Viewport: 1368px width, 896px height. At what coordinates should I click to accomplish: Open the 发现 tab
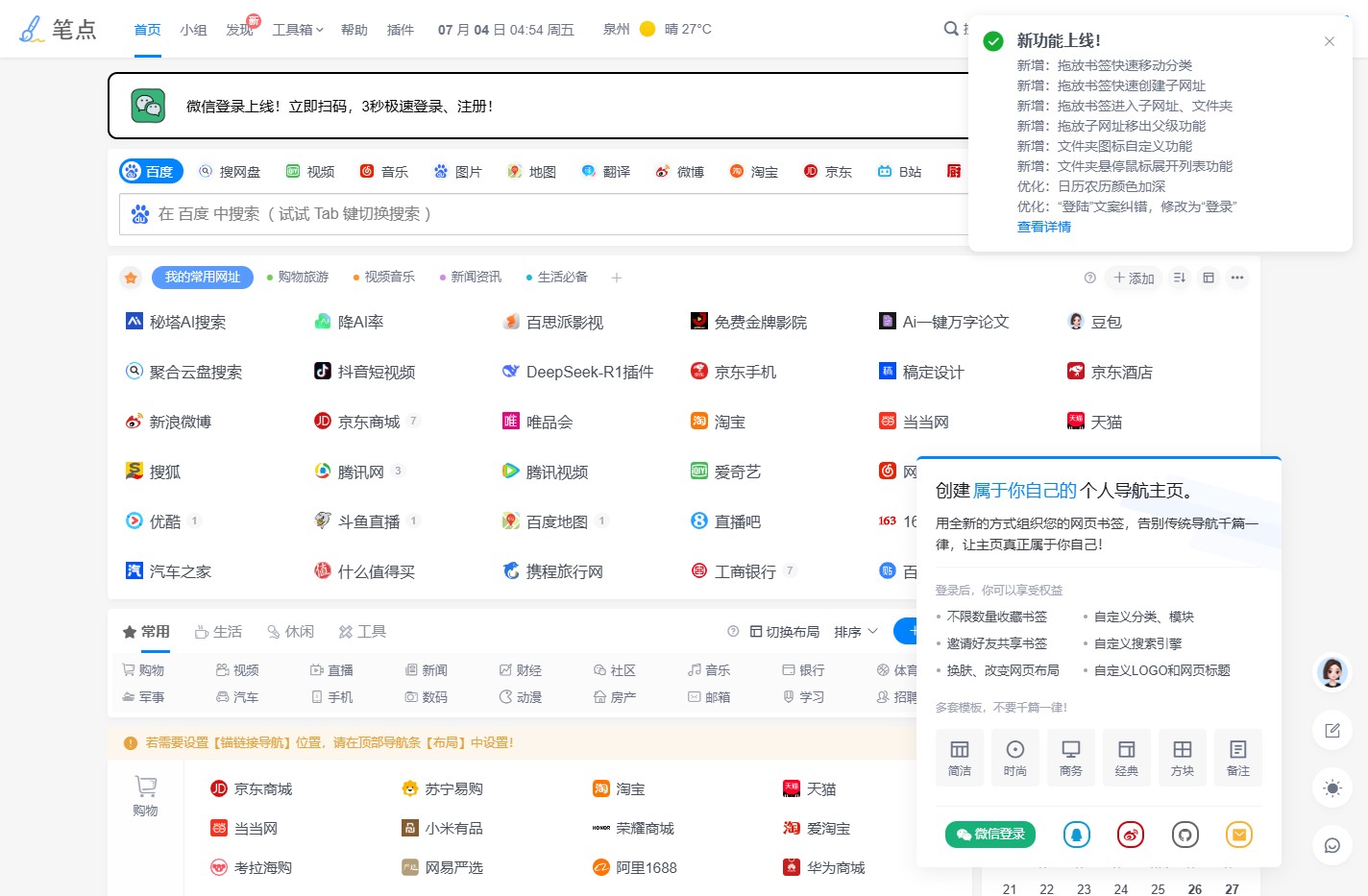pos(240,30)
